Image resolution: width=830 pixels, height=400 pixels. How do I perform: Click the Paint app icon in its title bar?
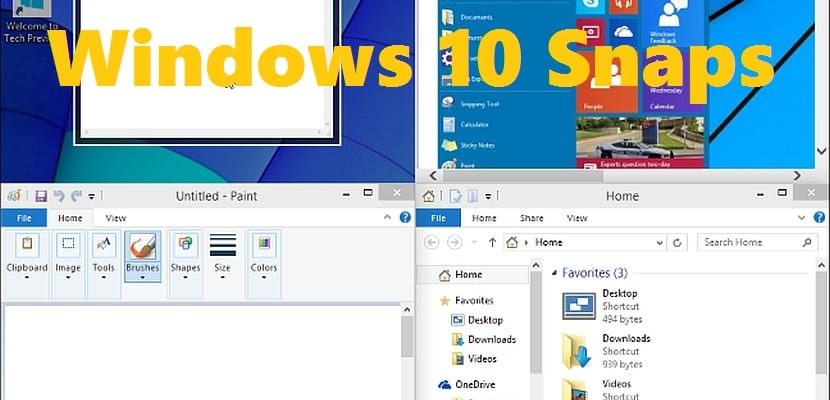[14, 196]
